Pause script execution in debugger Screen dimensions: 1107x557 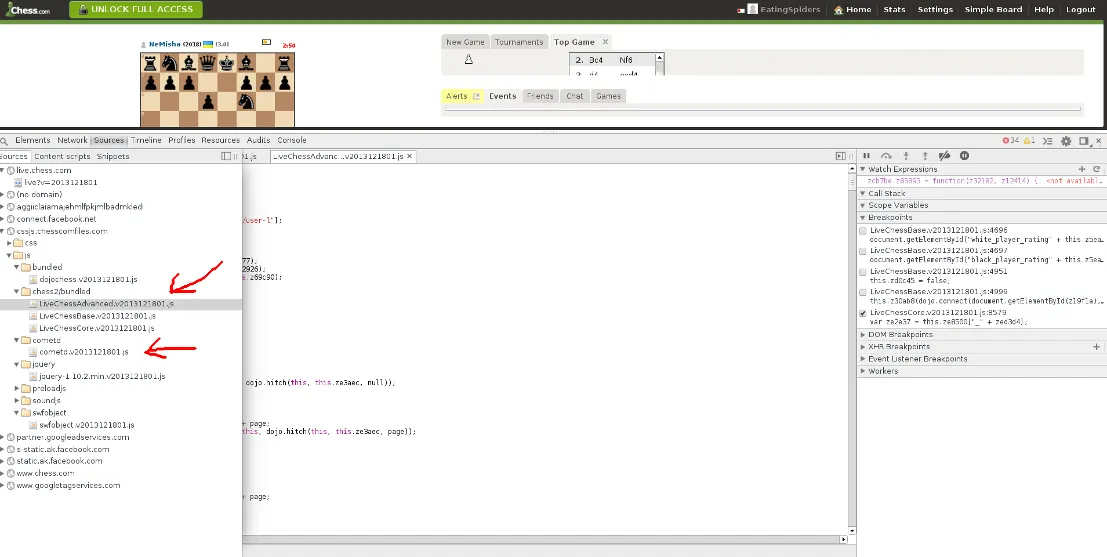click(x=867, y=156)
